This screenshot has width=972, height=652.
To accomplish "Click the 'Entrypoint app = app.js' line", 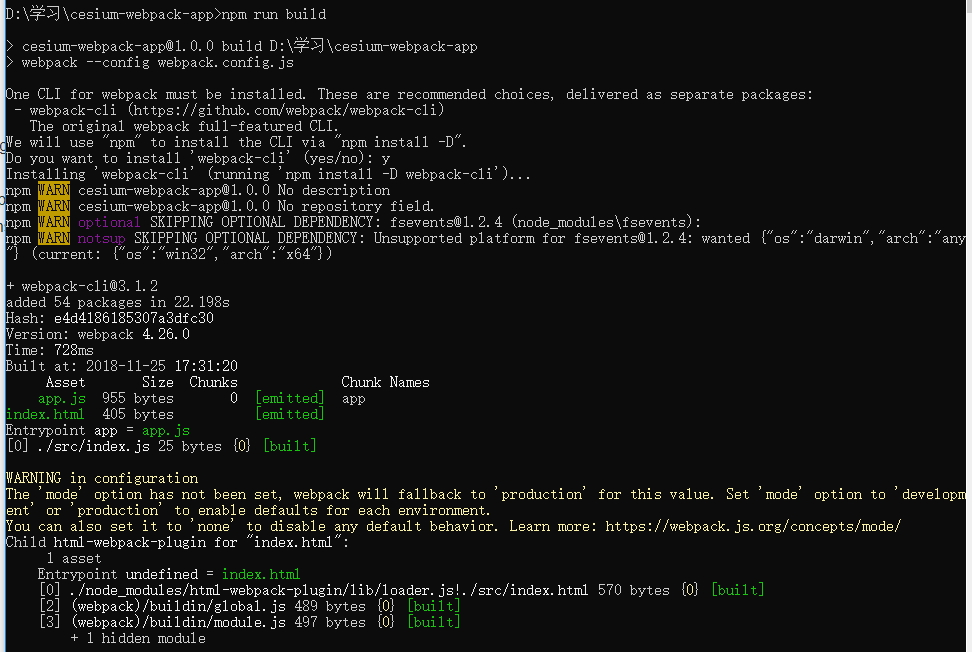I will (98, 430).
